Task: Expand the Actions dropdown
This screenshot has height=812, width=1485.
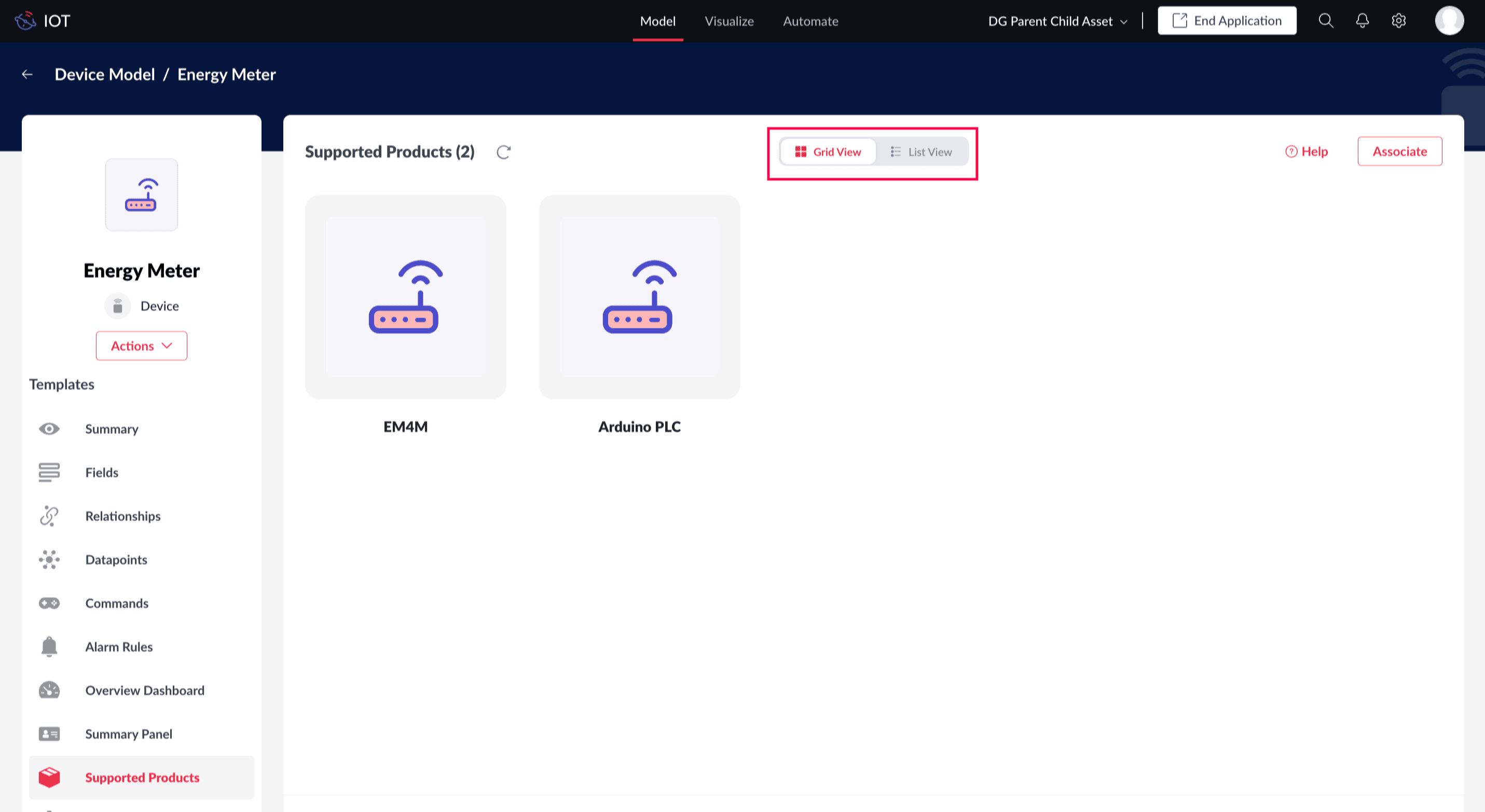Action: (x=142, y=346)
